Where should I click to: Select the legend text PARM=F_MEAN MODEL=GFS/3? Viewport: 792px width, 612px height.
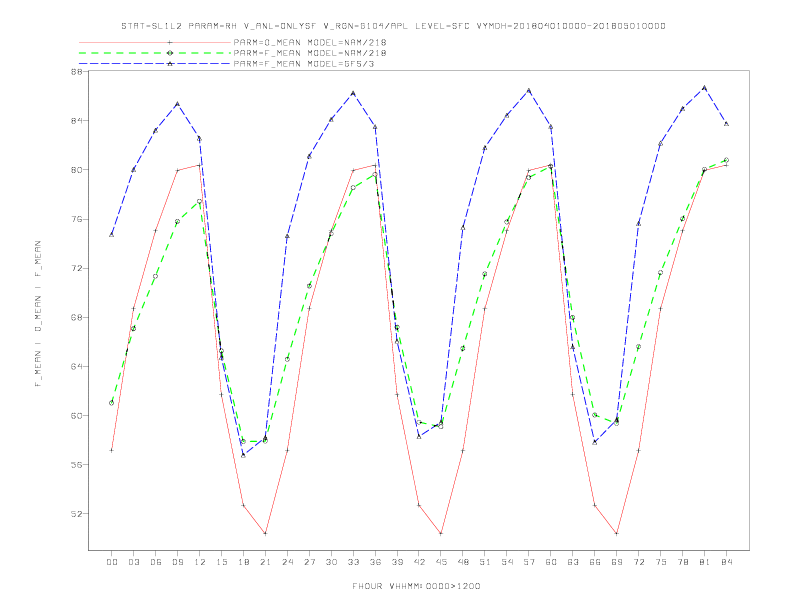coord(304,64)
